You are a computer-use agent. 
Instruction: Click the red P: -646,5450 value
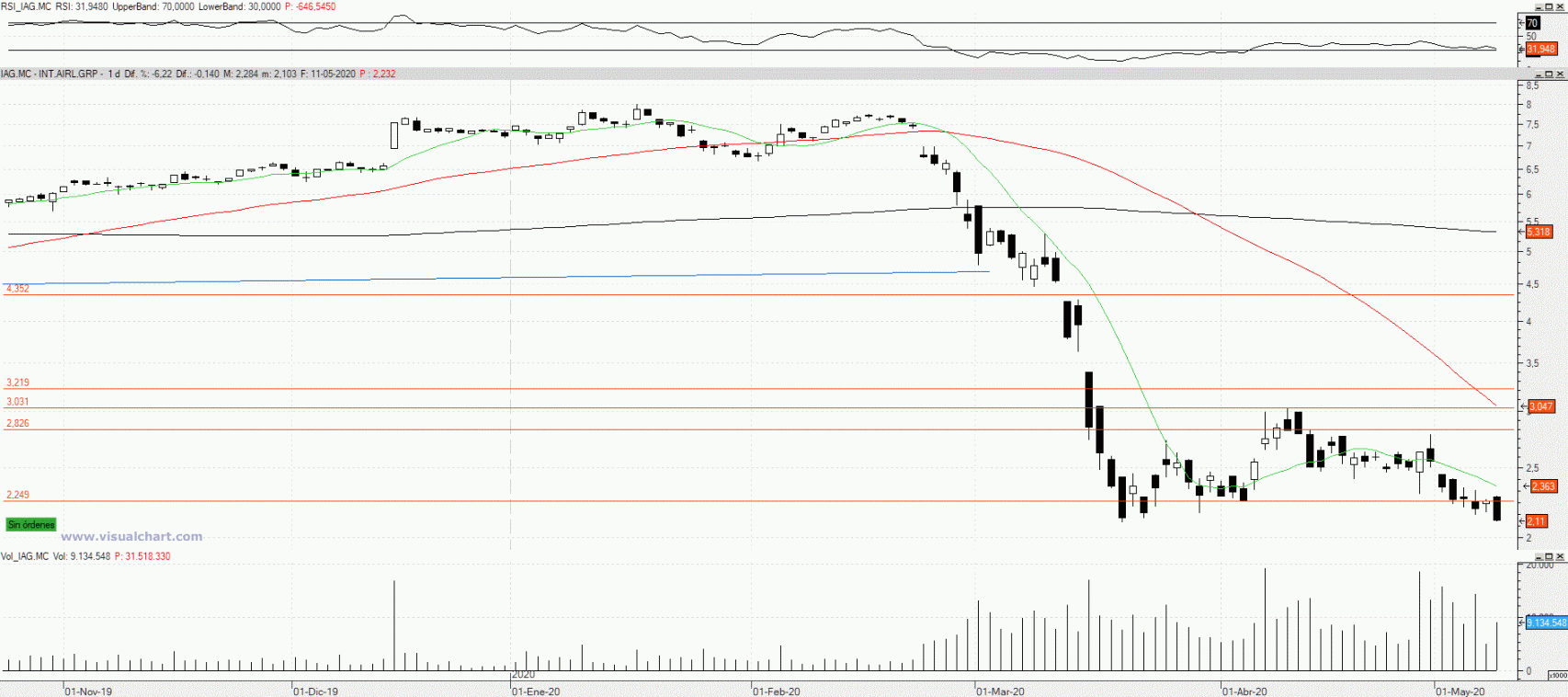click(310, 6)
